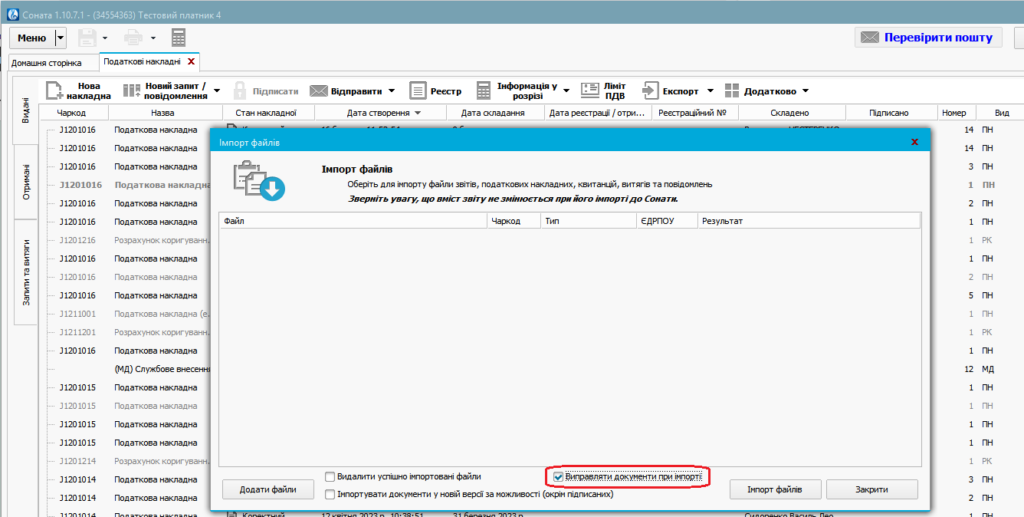The width and height of the screenshot is (1024, 517).
Task: Switch to Домашня сторінка tab
Action: 46,63
